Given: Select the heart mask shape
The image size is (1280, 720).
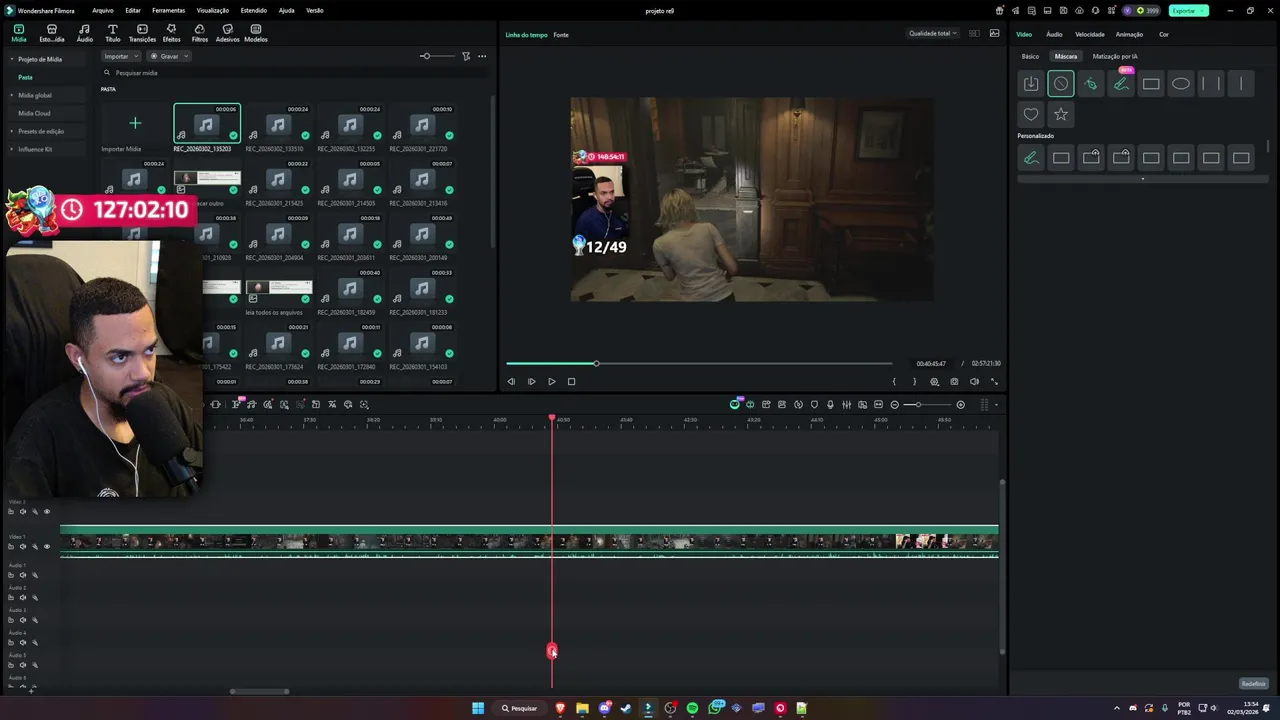Looking at the screenshot, I should tap(1031, 114).
